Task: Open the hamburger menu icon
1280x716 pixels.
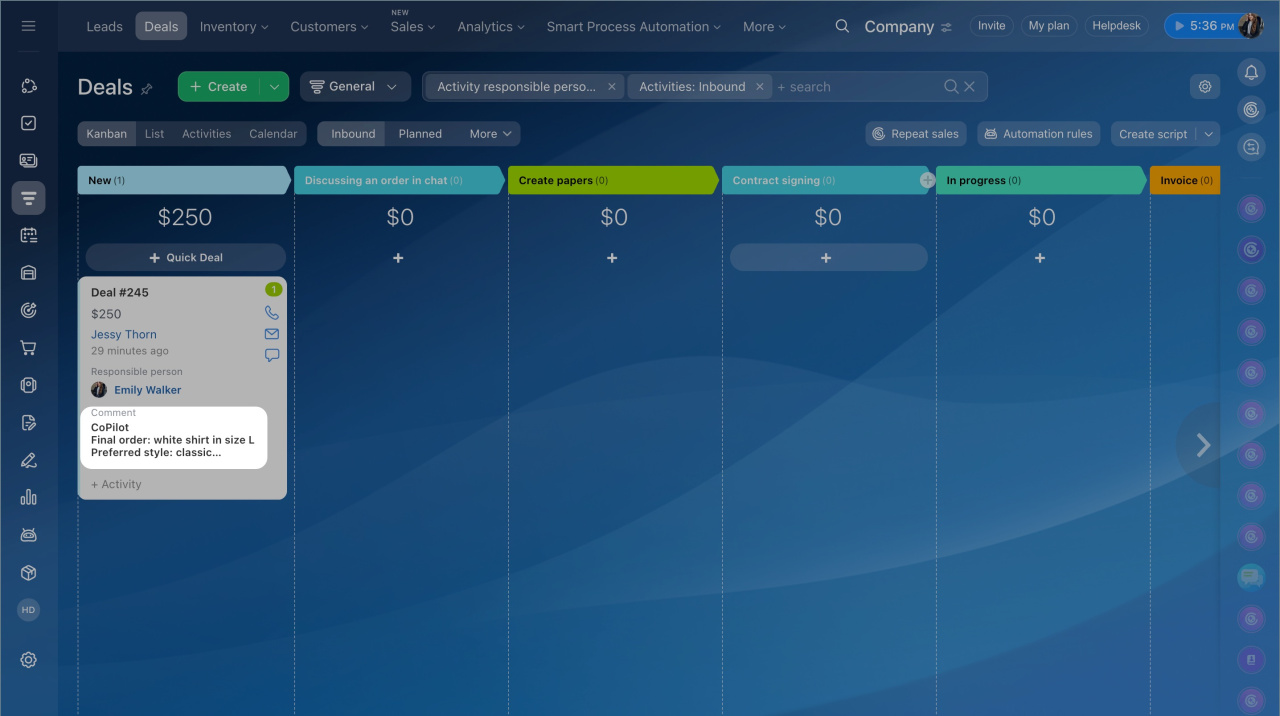Action: pos(28,26)
